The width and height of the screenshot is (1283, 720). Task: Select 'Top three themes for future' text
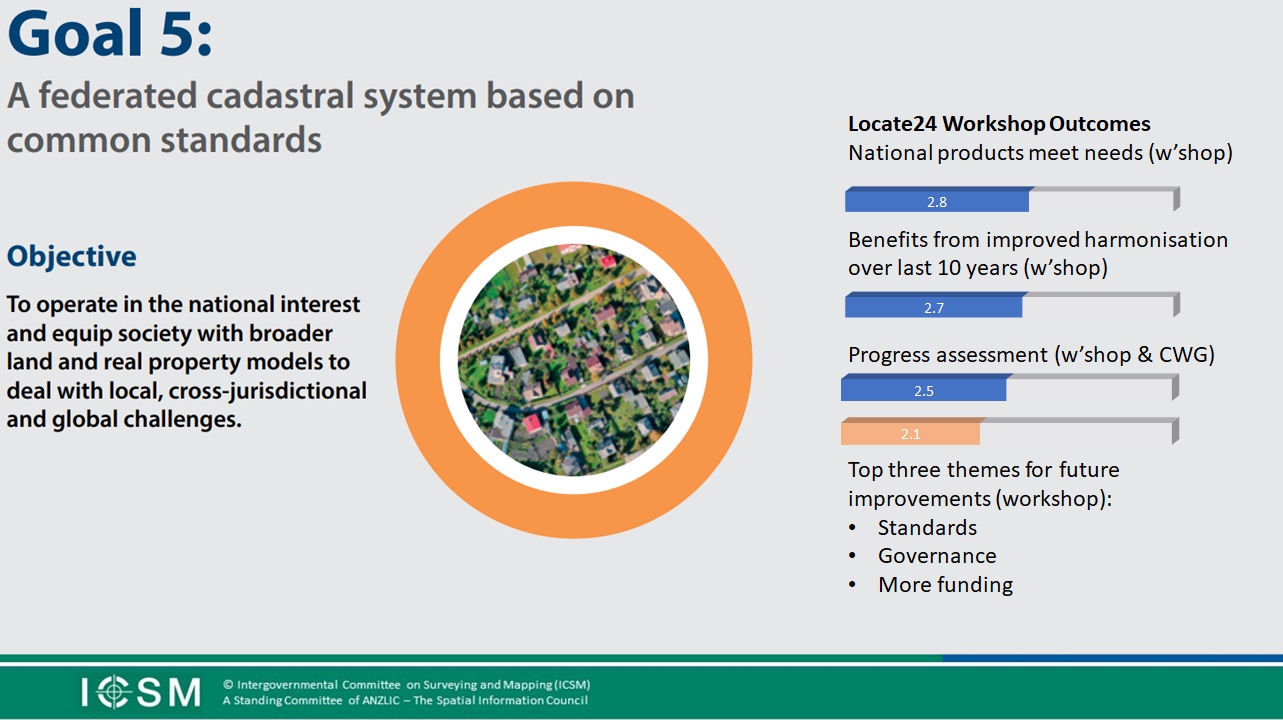click(x=984, y=470)
